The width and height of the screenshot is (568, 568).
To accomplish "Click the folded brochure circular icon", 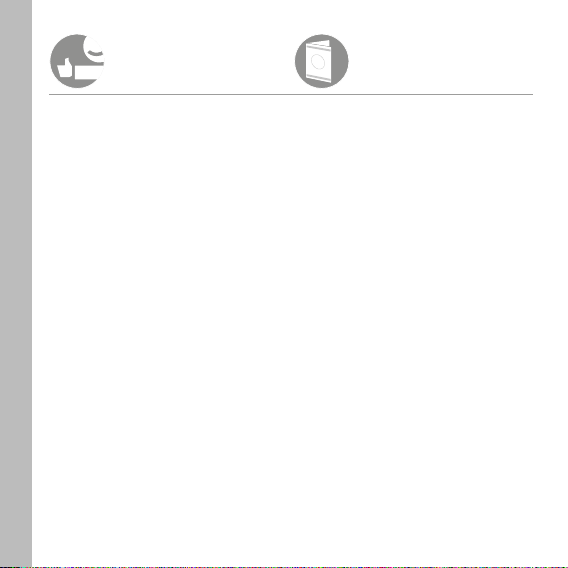I will [x=322, y=61].
